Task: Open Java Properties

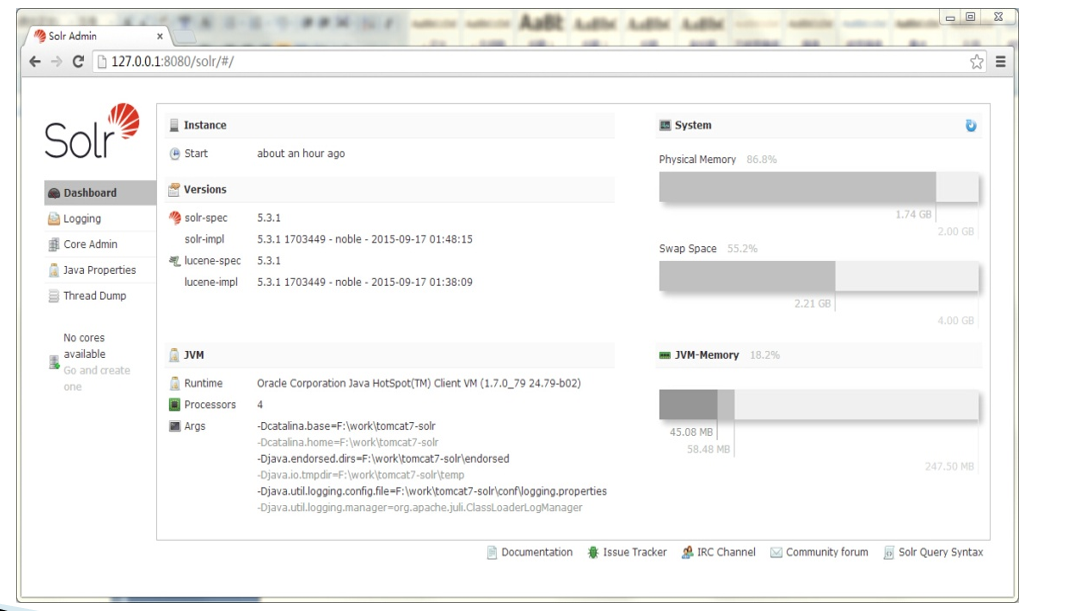Action: [100, 270]
